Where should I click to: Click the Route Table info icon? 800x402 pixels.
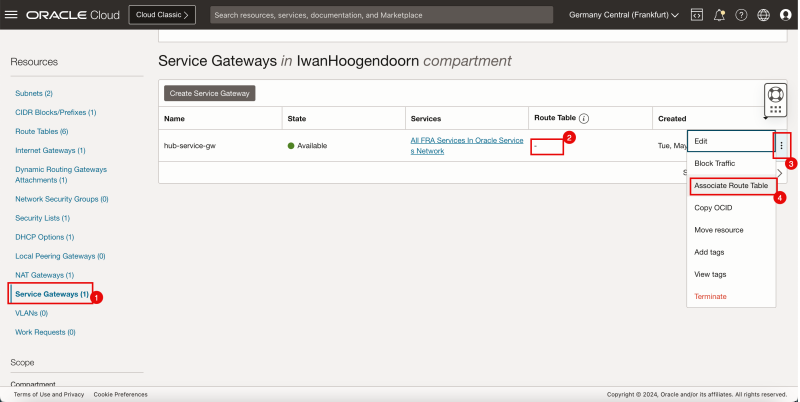(x=584, y=119)
